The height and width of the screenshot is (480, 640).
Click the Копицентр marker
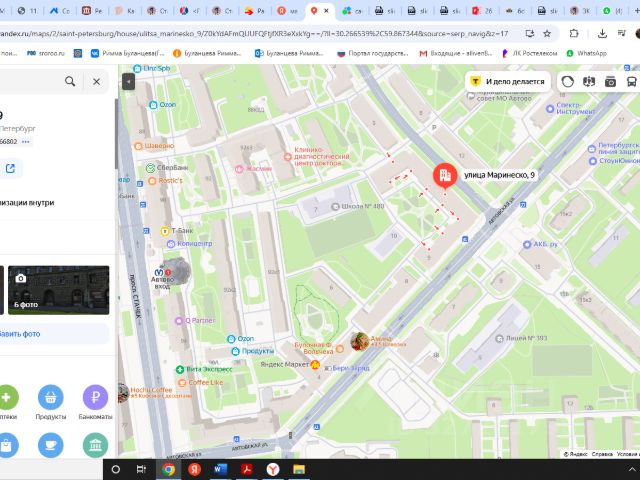[x=171, y=244]
